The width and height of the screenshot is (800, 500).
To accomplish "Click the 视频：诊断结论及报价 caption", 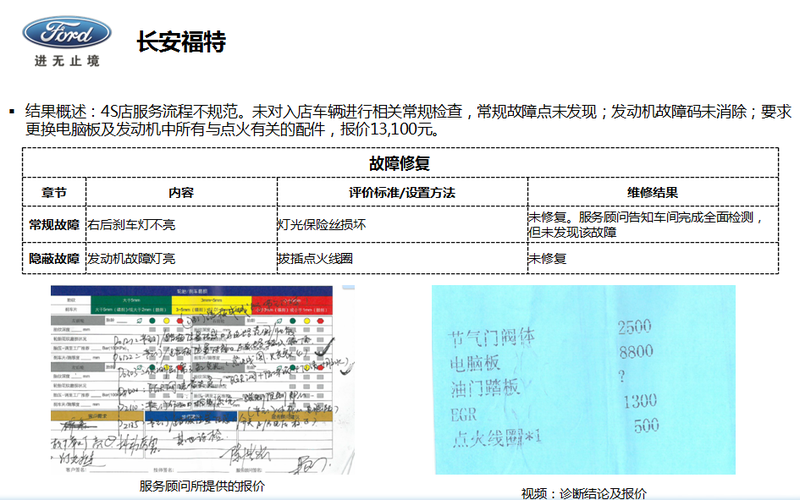I will pyautogui.click(x=584, y=493).
